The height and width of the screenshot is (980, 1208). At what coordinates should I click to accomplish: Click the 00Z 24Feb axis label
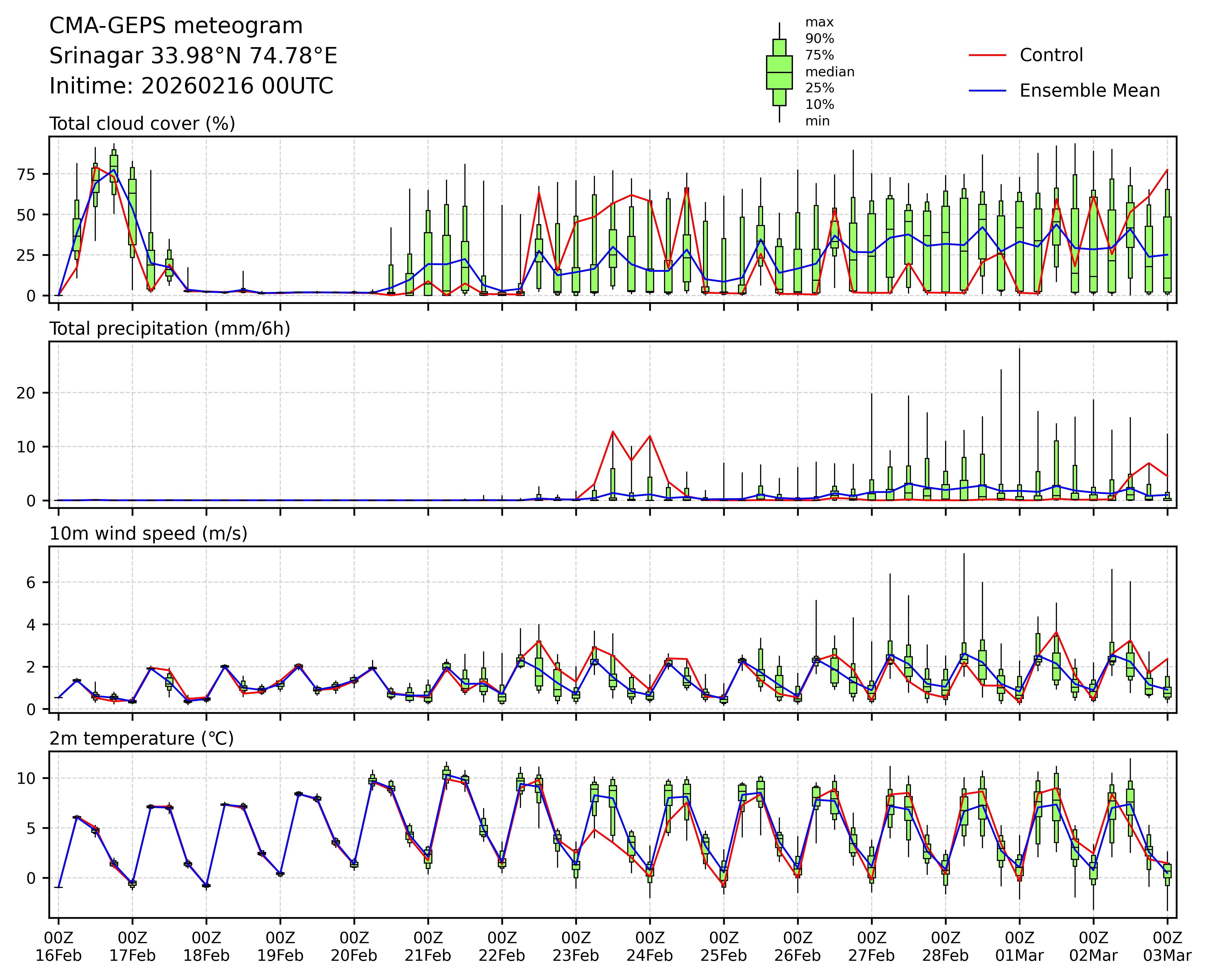pyautogui.click(x=650, y=947)
